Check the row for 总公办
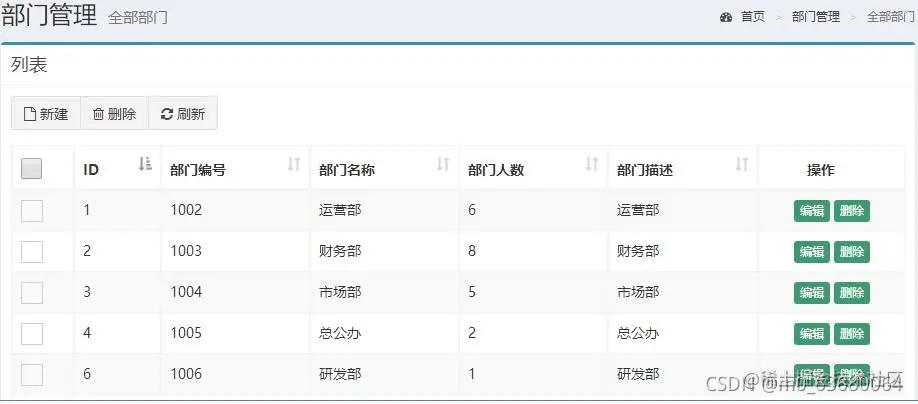Screen dimensions: 918x404 (32, 334)
